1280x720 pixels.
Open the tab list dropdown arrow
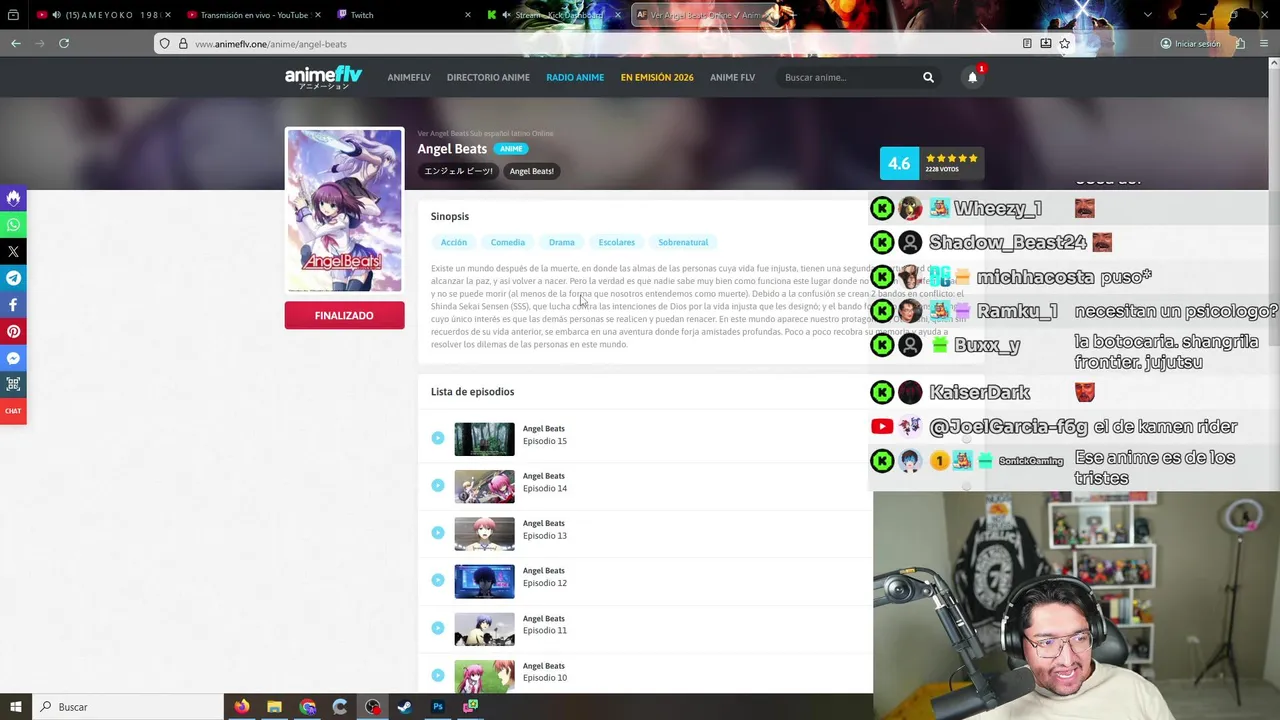coord(1147,15)
